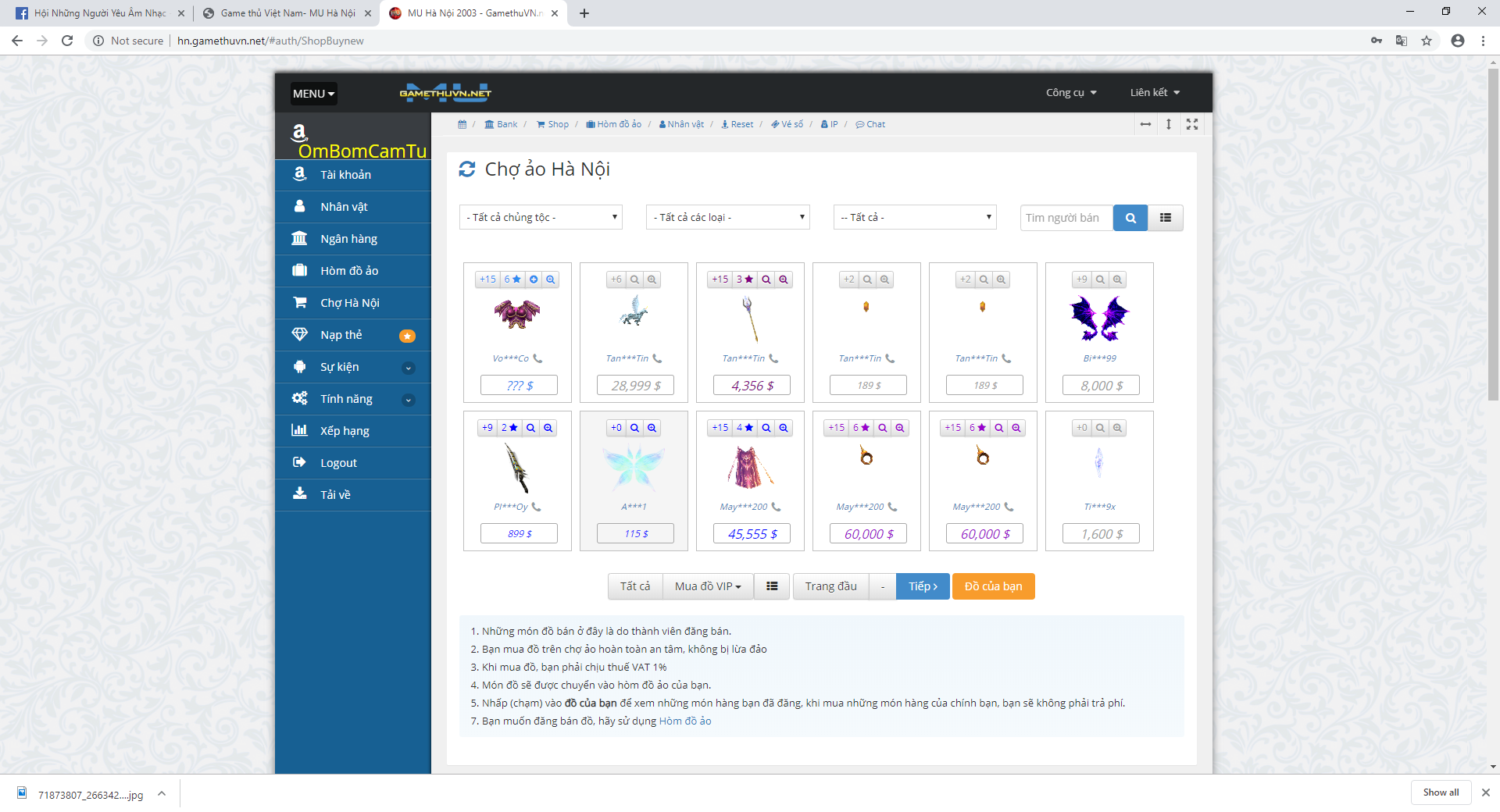Select Hòm đồ ảo in the sidebar
The height and width of the screenshot is (812, 1500).
point(349,271)
